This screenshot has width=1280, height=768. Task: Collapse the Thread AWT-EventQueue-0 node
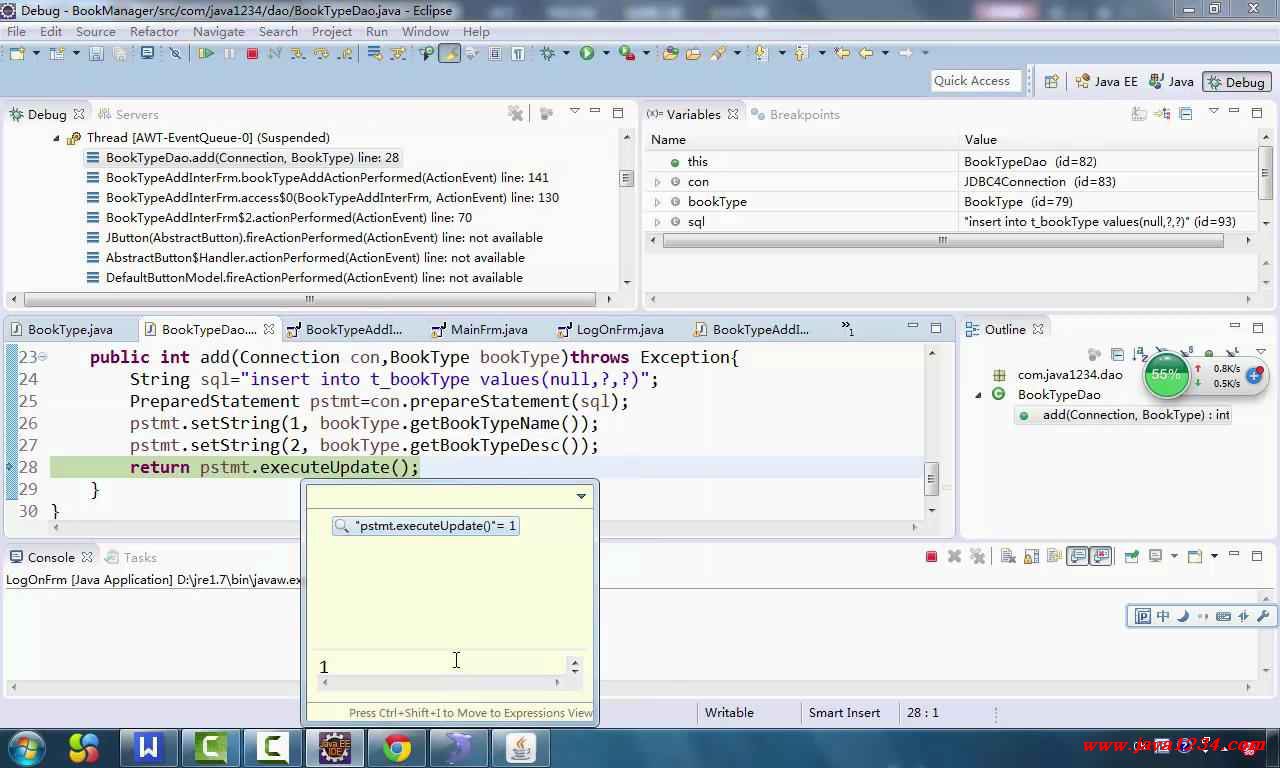coord(57,138)
